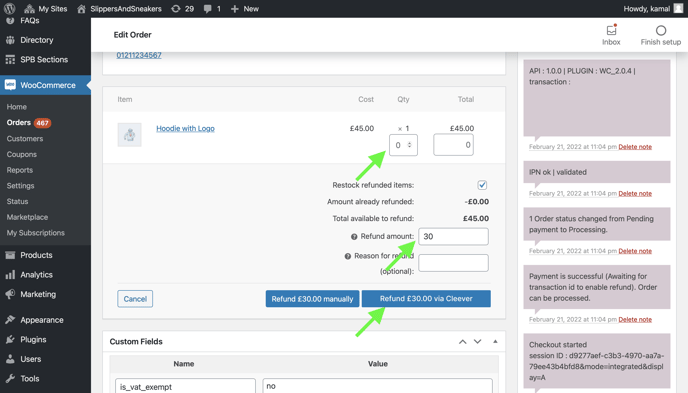Open FAQs sidebar item
The image size is (688, 393).
click(x=29, y=21)
